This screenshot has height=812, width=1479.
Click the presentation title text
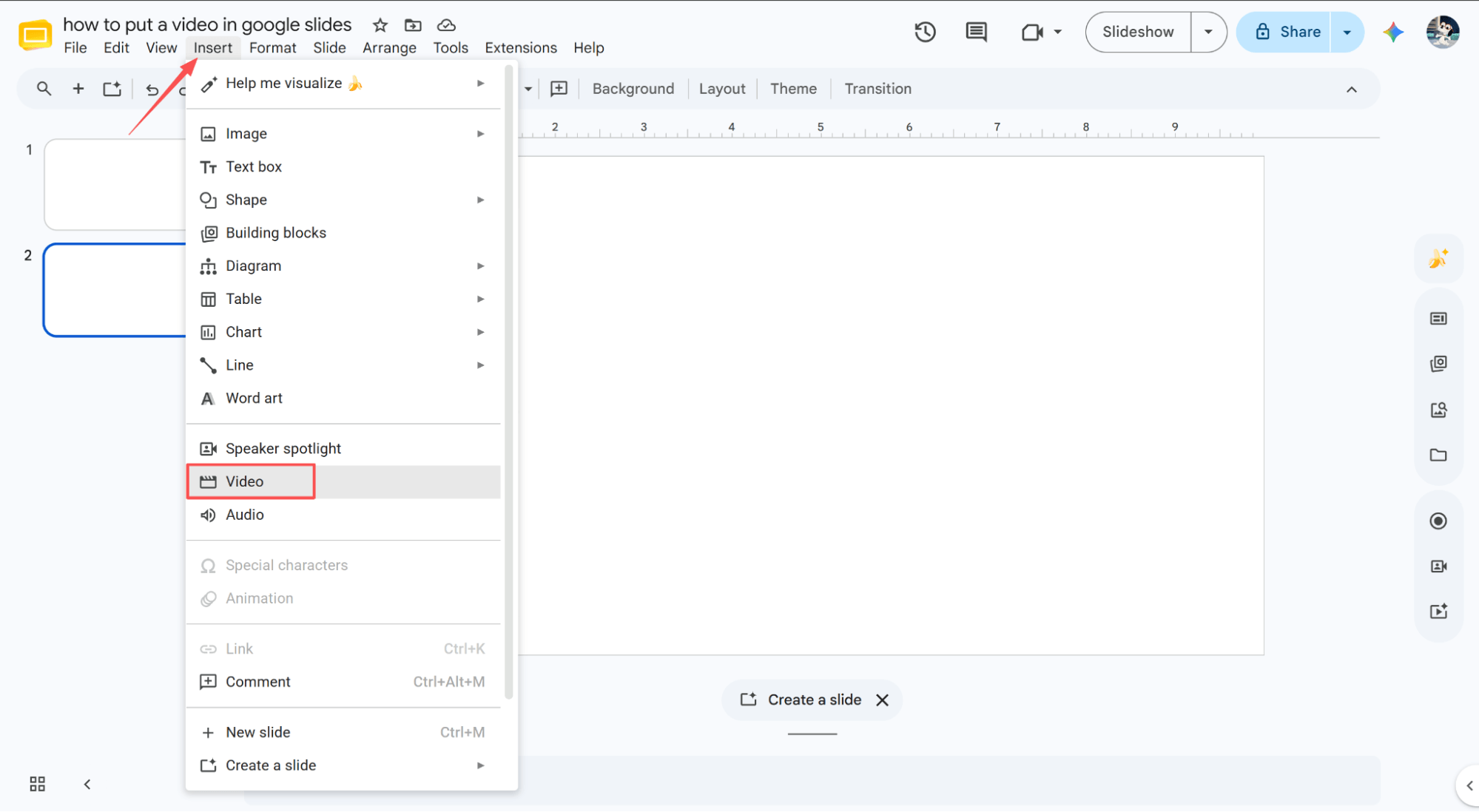point(207,24)
